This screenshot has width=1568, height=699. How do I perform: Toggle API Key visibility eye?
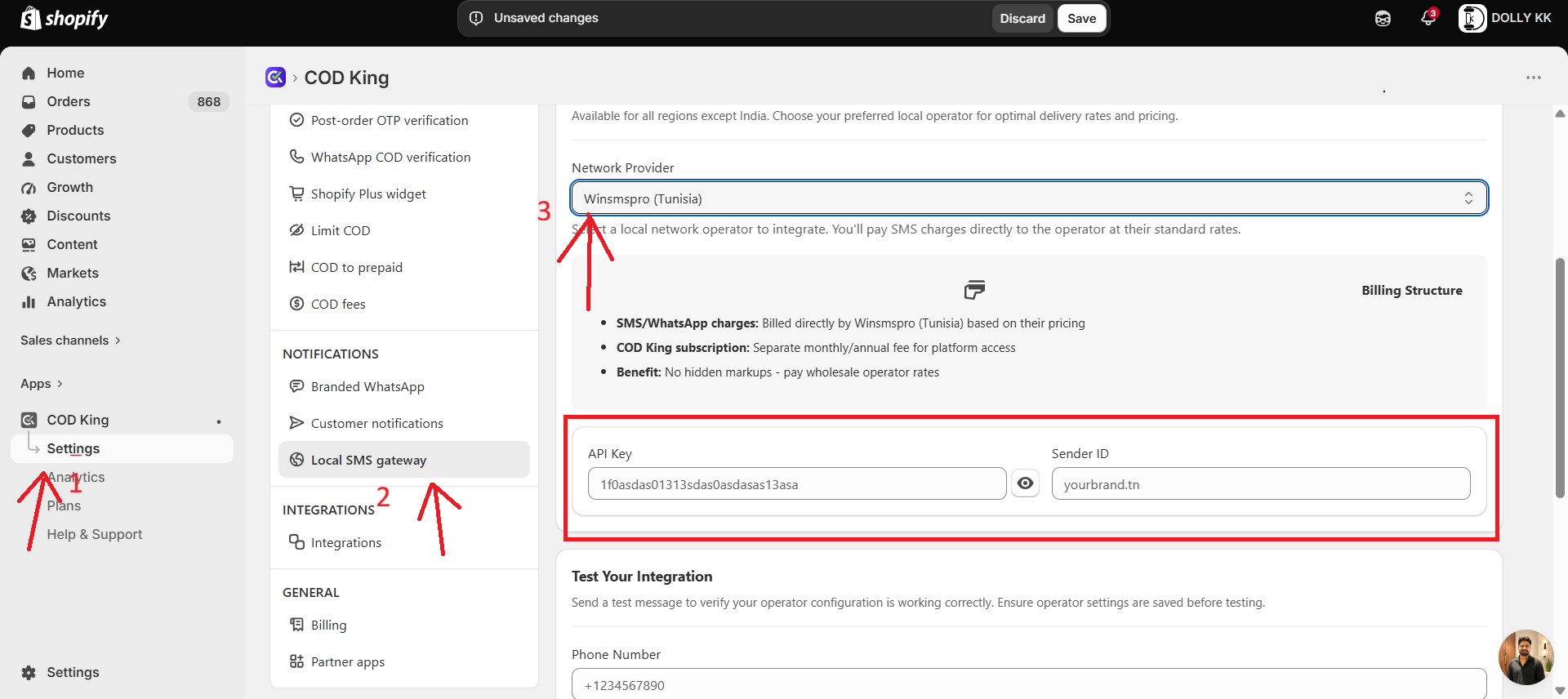click(1025, 483)
